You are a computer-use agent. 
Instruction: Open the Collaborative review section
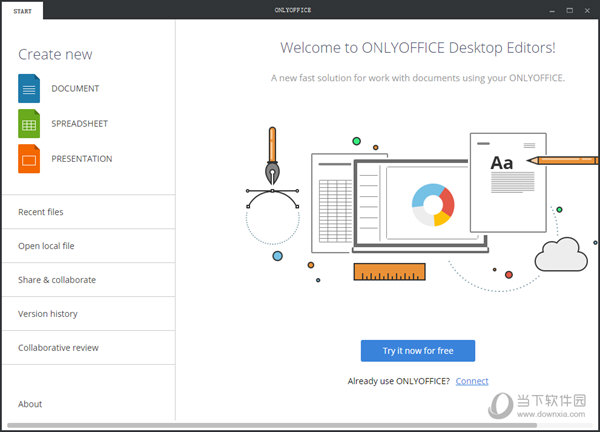tap(89, 347)
